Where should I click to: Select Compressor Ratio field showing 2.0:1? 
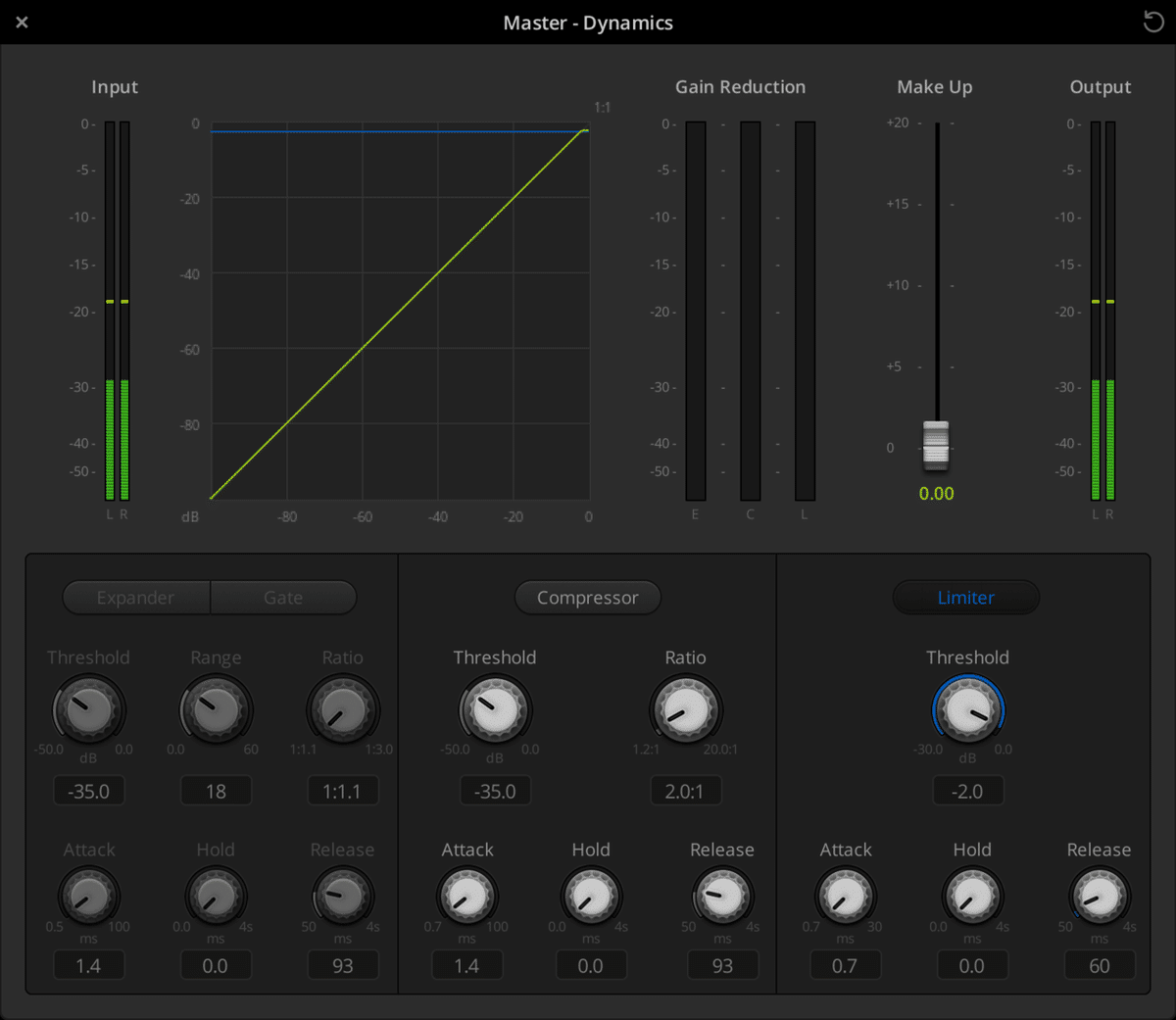coord(686,791)
